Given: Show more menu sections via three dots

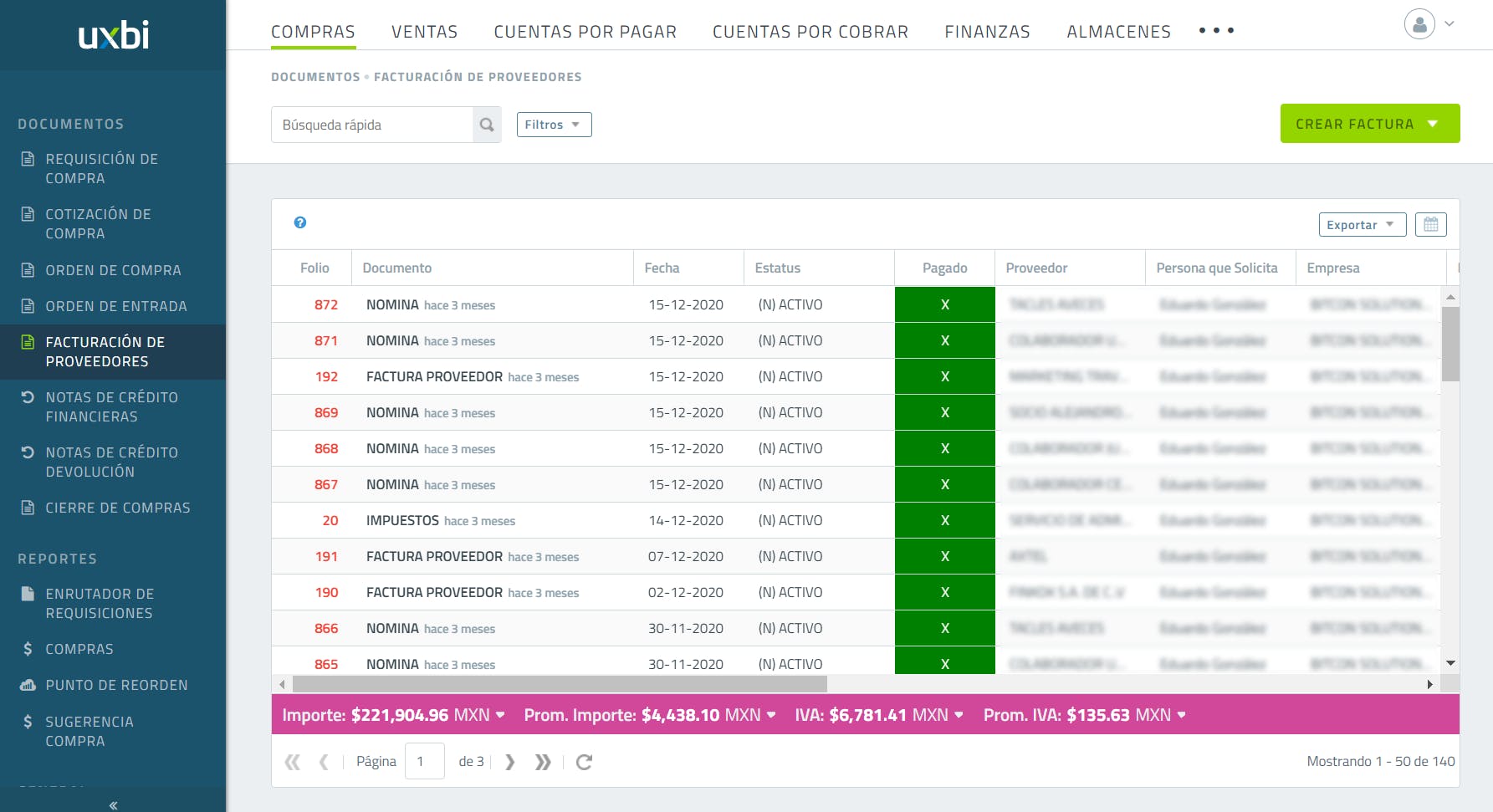Looking at the screenshot, I should click(x=1216, y=30).
